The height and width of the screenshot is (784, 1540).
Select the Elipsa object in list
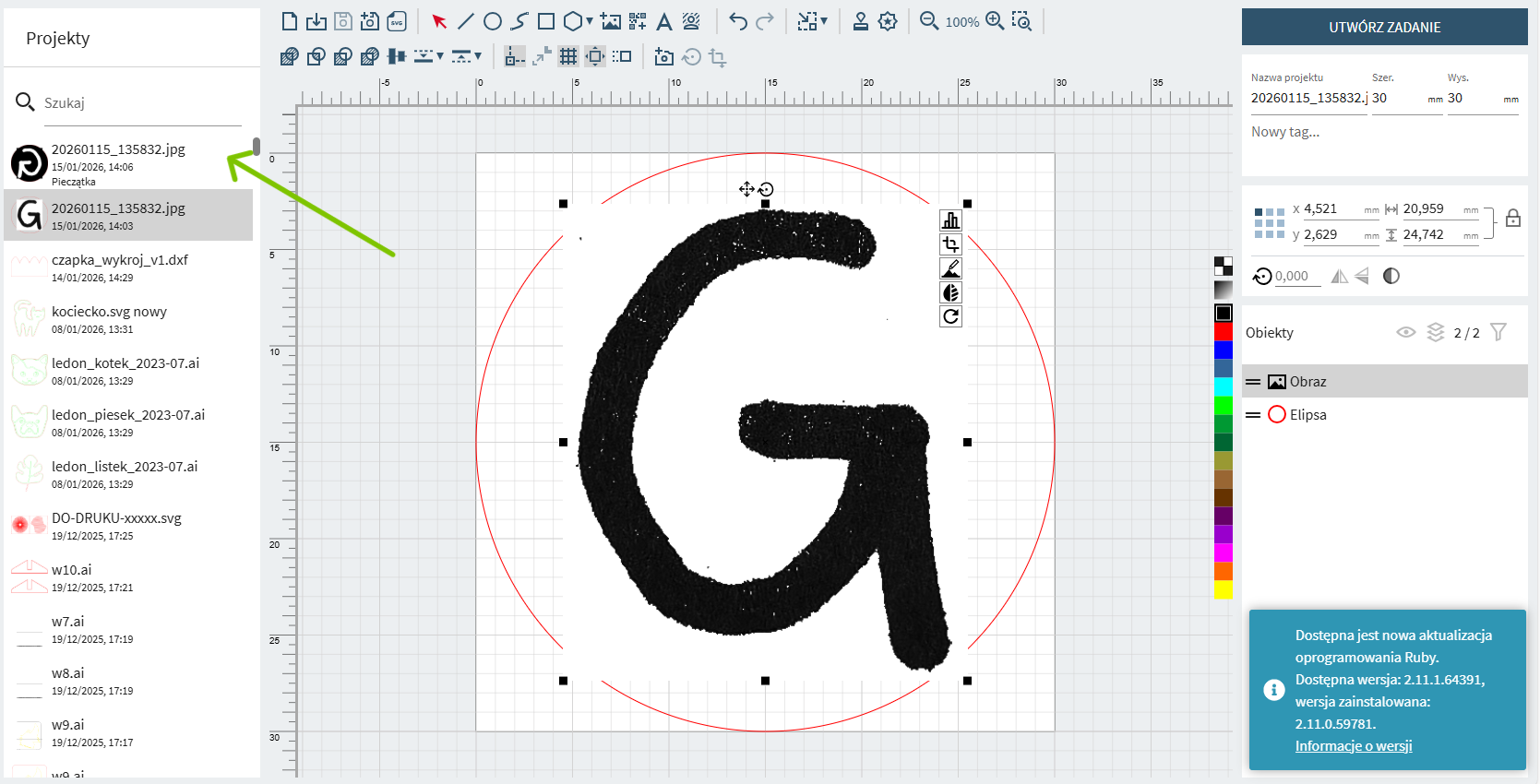click(x=1307, y=415)
